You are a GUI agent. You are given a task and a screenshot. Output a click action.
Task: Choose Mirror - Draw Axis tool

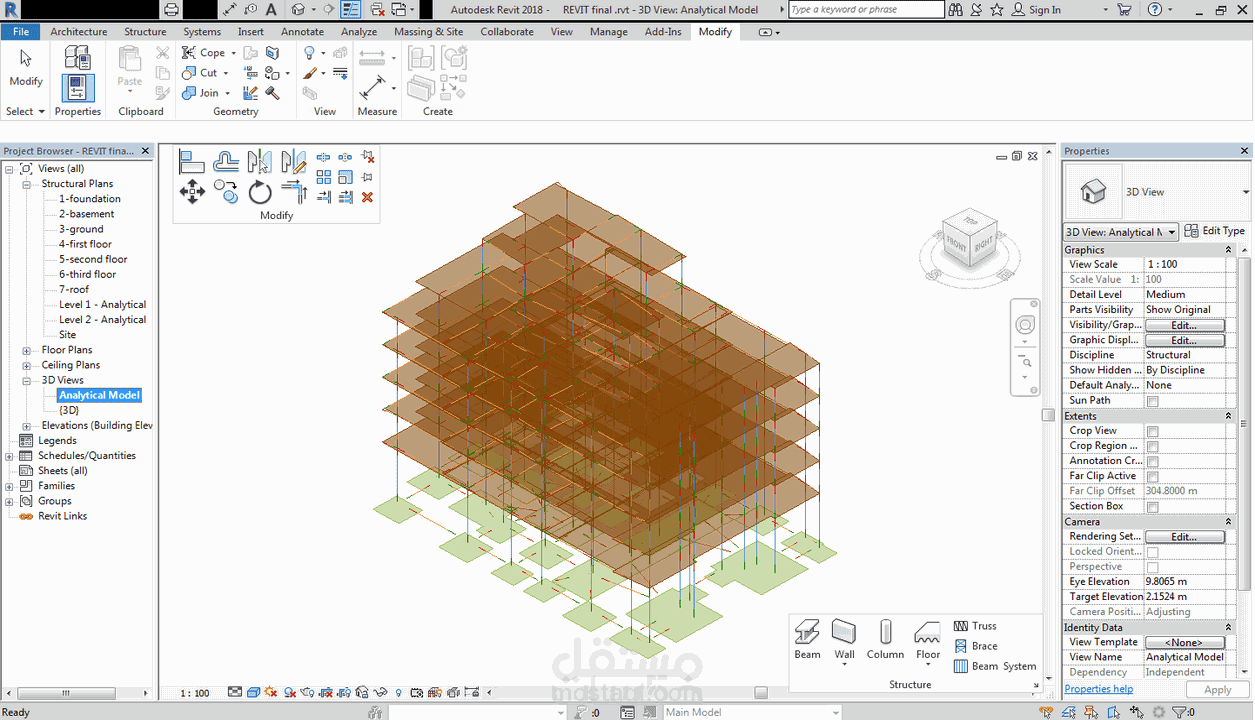tap(294, 162)
